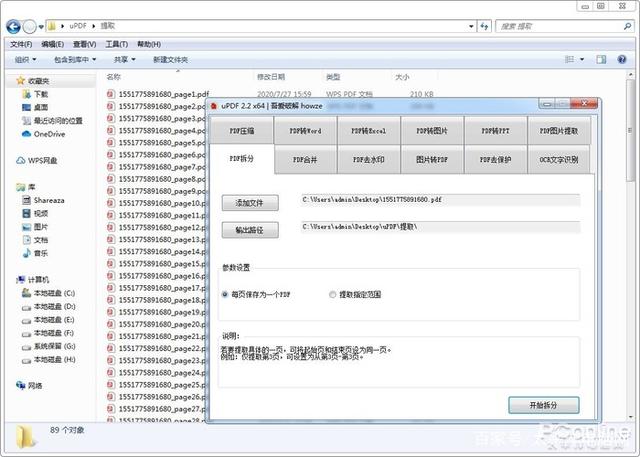Image resolution: width=640 pixels, height=457 pixels.
Task: Click 开始拆分 button
Action: (544, 405)
